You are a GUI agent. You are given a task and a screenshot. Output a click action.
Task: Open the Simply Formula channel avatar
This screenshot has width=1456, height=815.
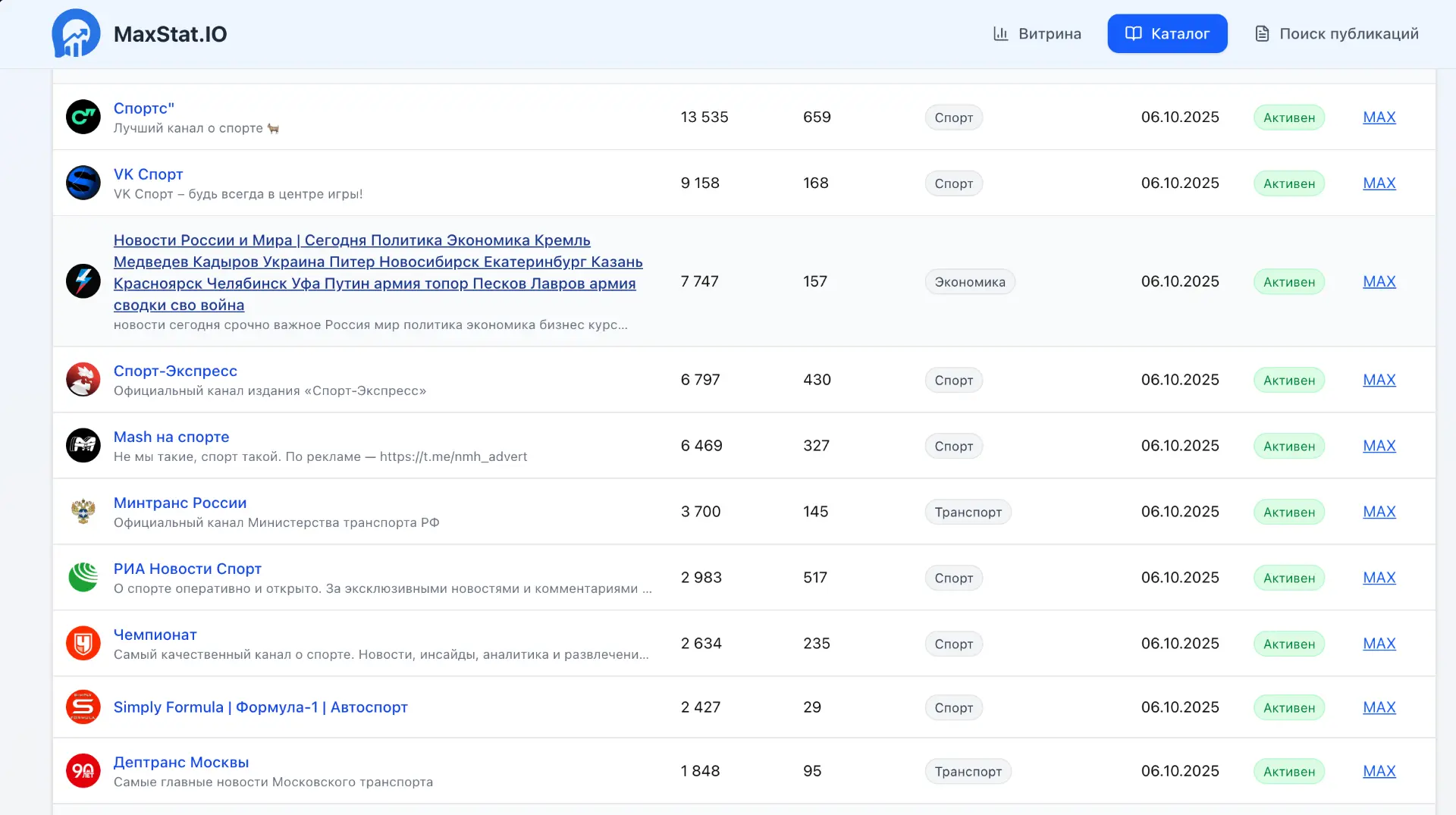(83, 707)
